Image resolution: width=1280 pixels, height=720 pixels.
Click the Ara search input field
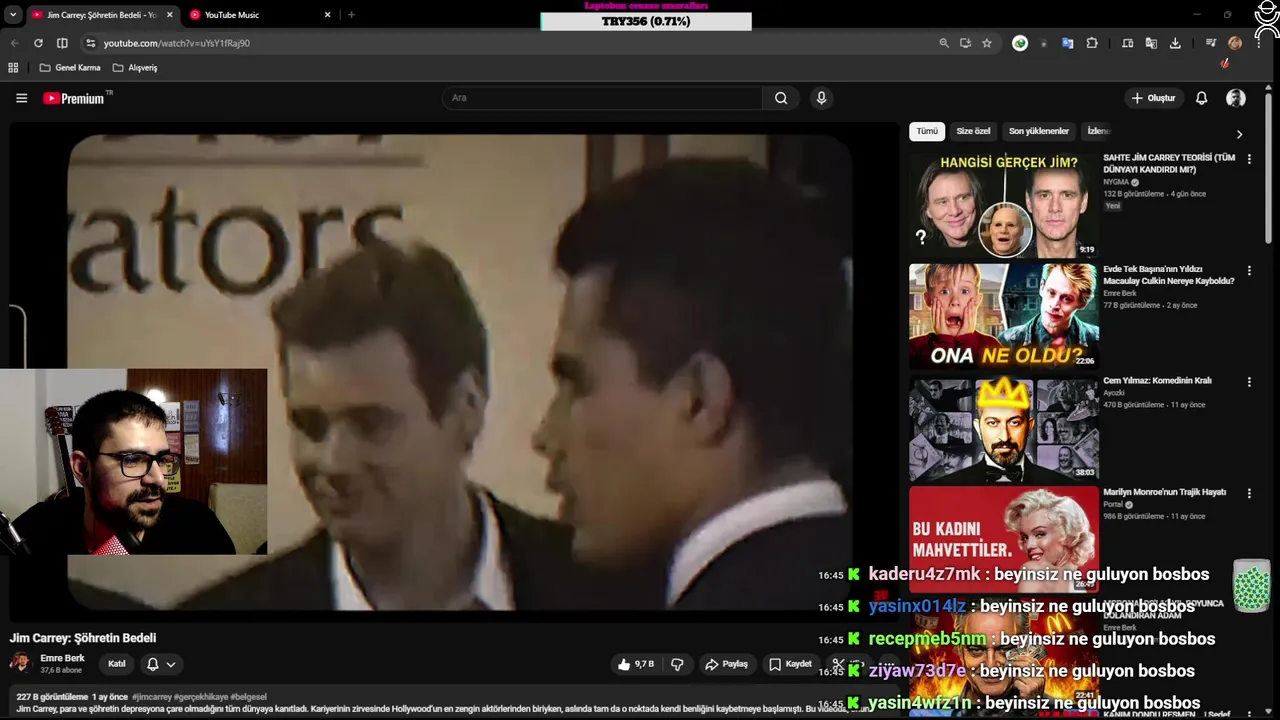[602, 98]
